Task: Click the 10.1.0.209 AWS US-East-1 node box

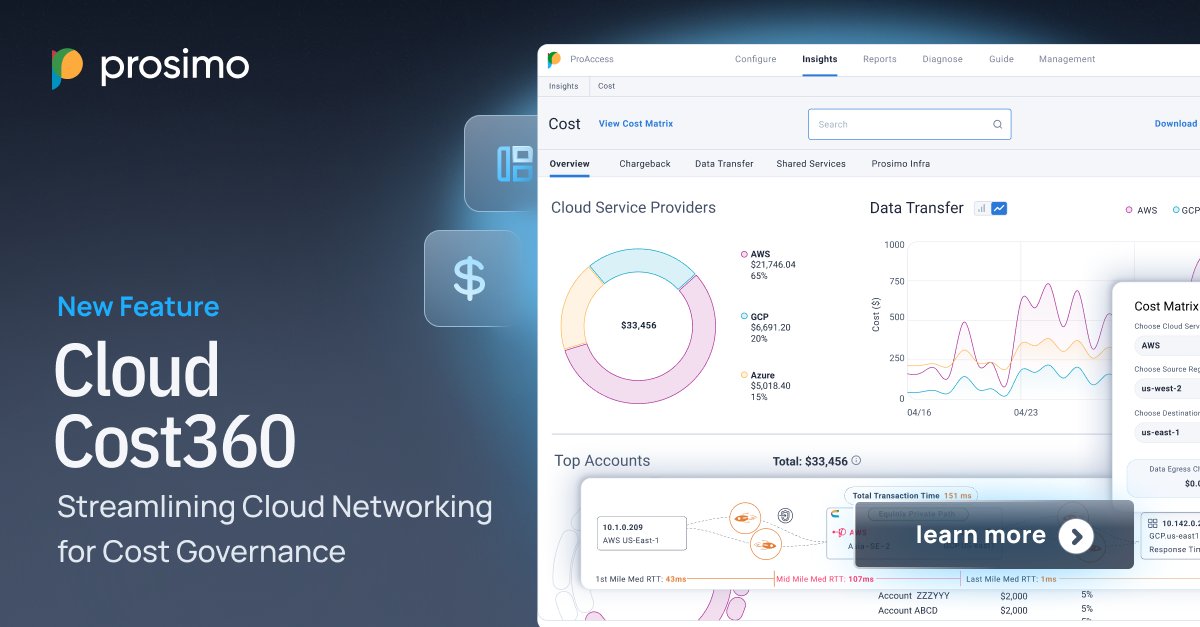Action: click(x=641, y=533)
